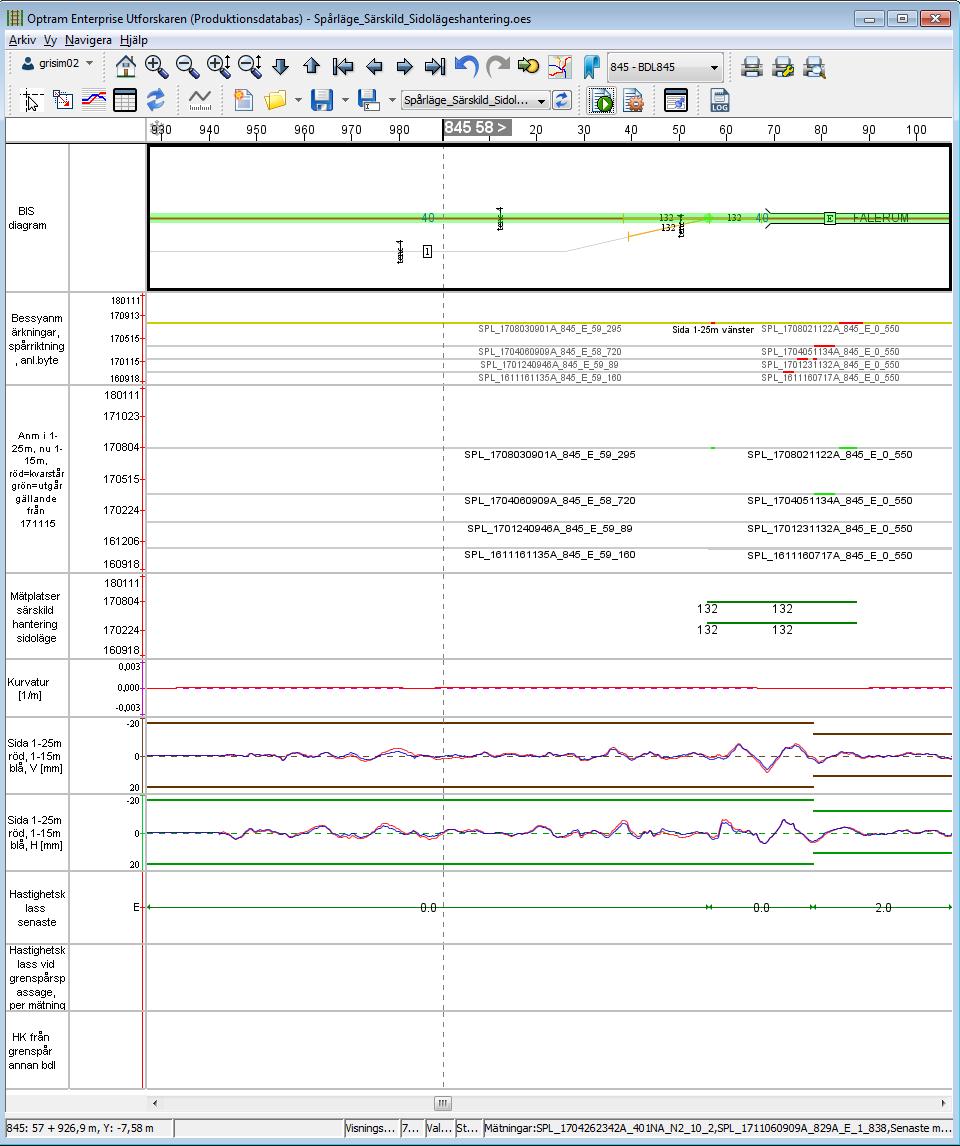Click the Home view icon

[126, 67]
